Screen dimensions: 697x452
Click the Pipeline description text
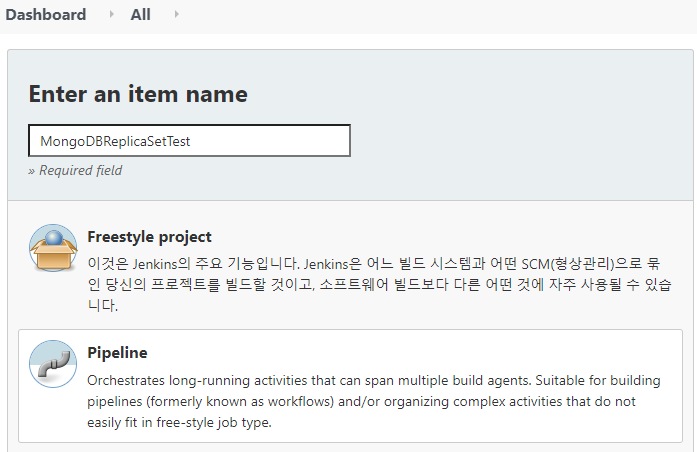374,401
